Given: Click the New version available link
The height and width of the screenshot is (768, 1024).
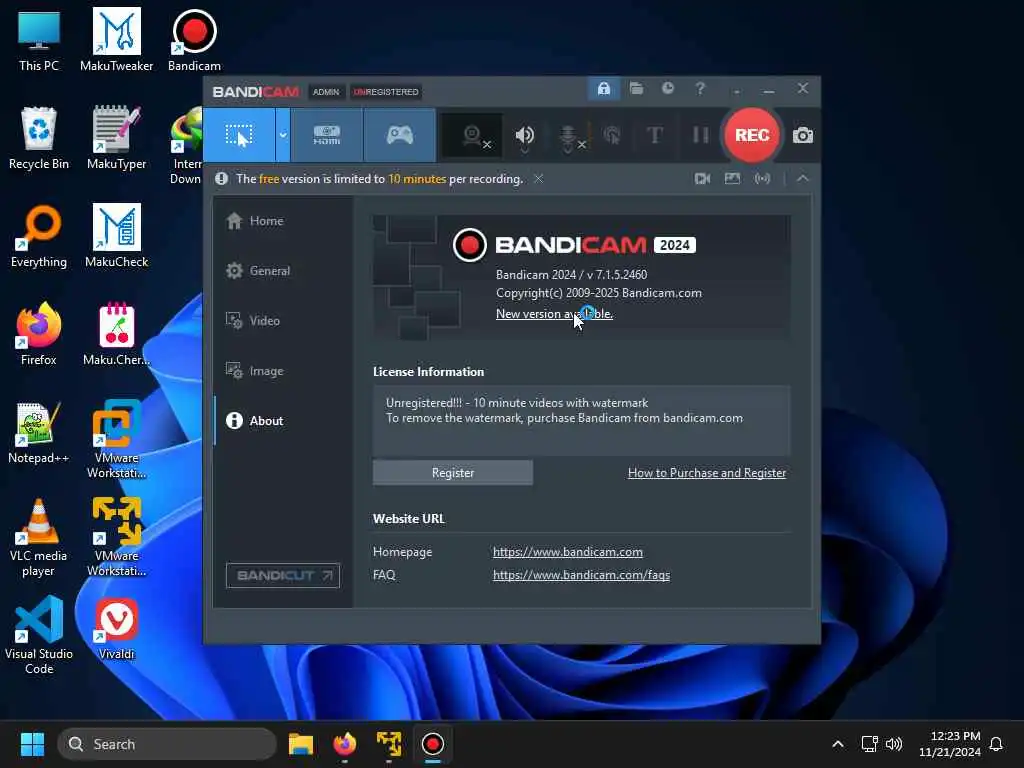Looking at the screenshot, I should [x=554, y=313].
